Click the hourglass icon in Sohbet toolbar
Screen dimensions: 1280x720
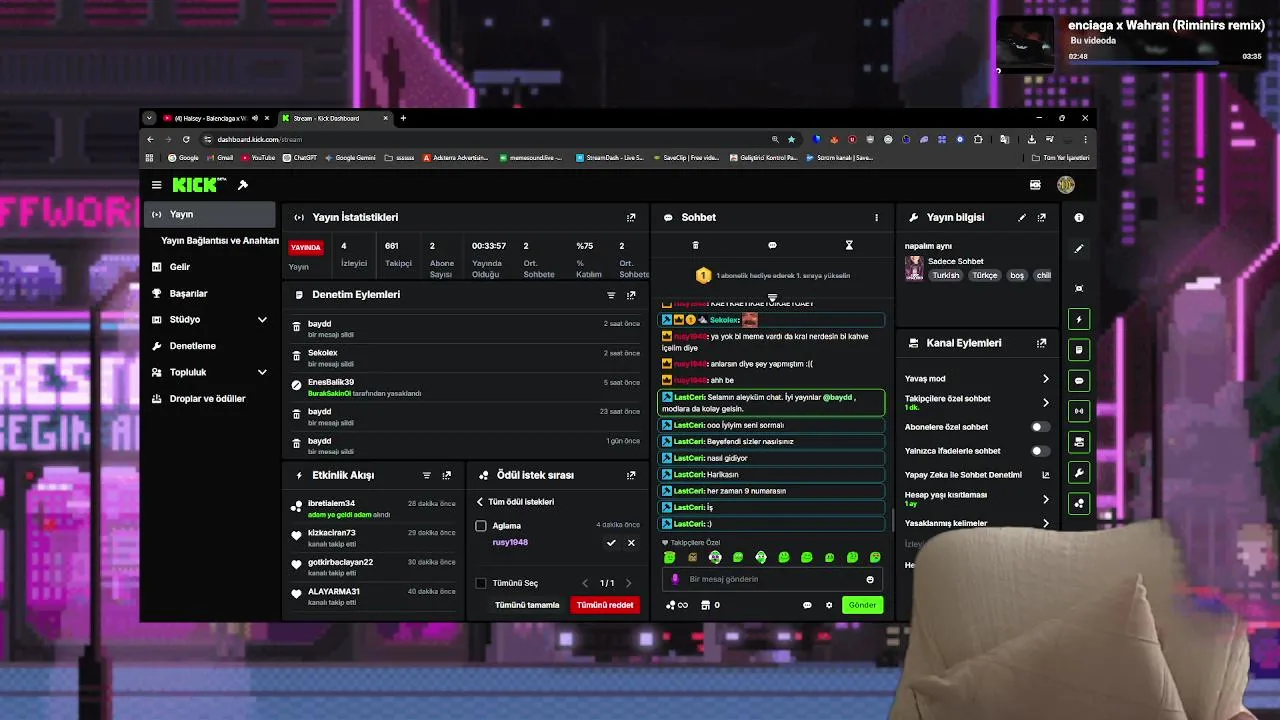point(849,245)
